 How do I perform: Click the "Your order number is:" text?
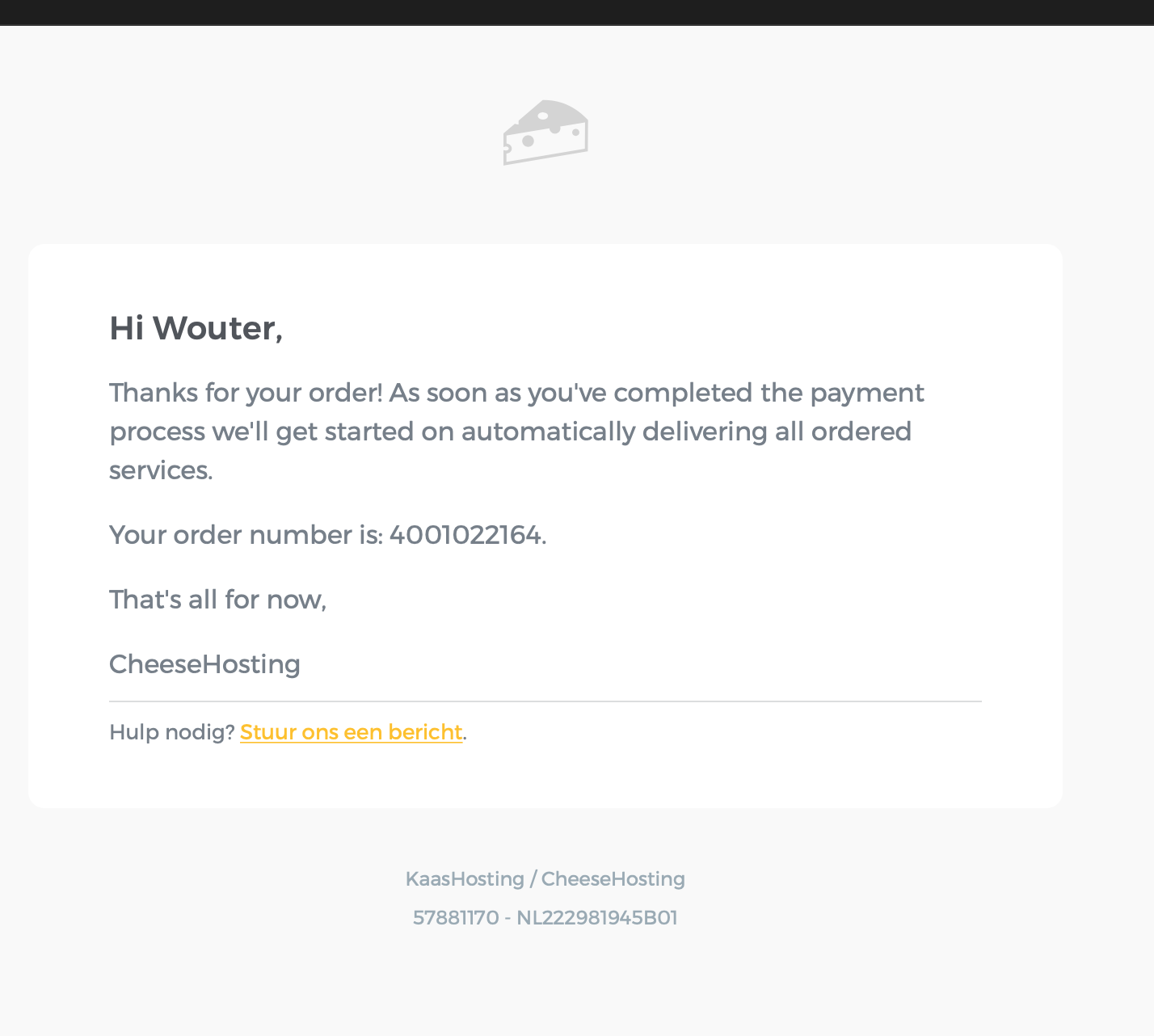[x=246, y=535]
